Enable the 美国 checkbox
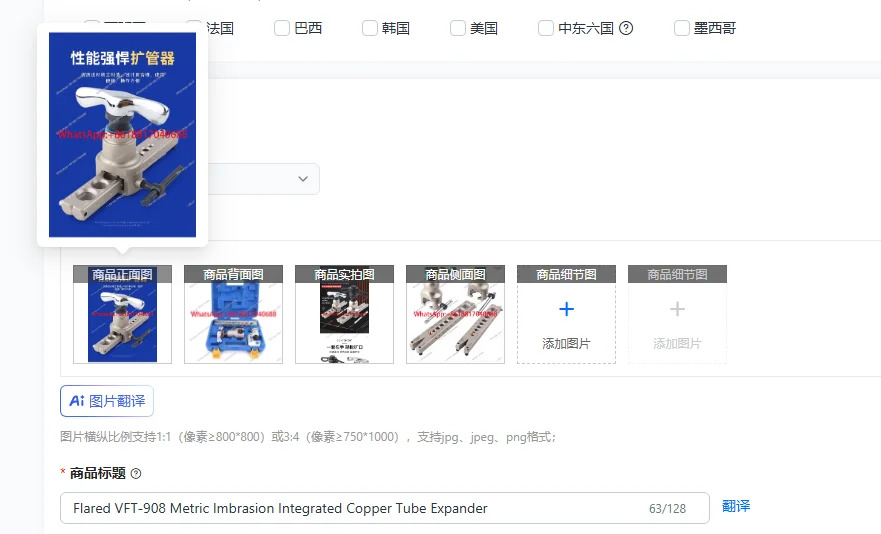 click(457, 28)
